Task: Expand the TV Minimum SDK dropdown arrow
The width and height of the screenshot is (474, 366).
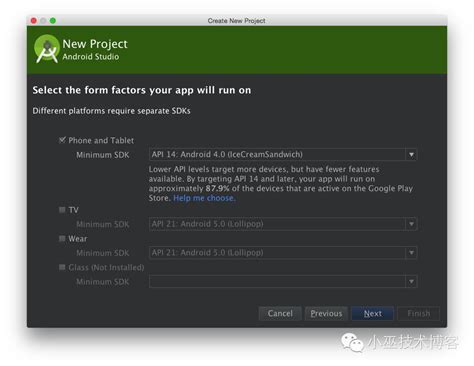Action: click(411, 224)
